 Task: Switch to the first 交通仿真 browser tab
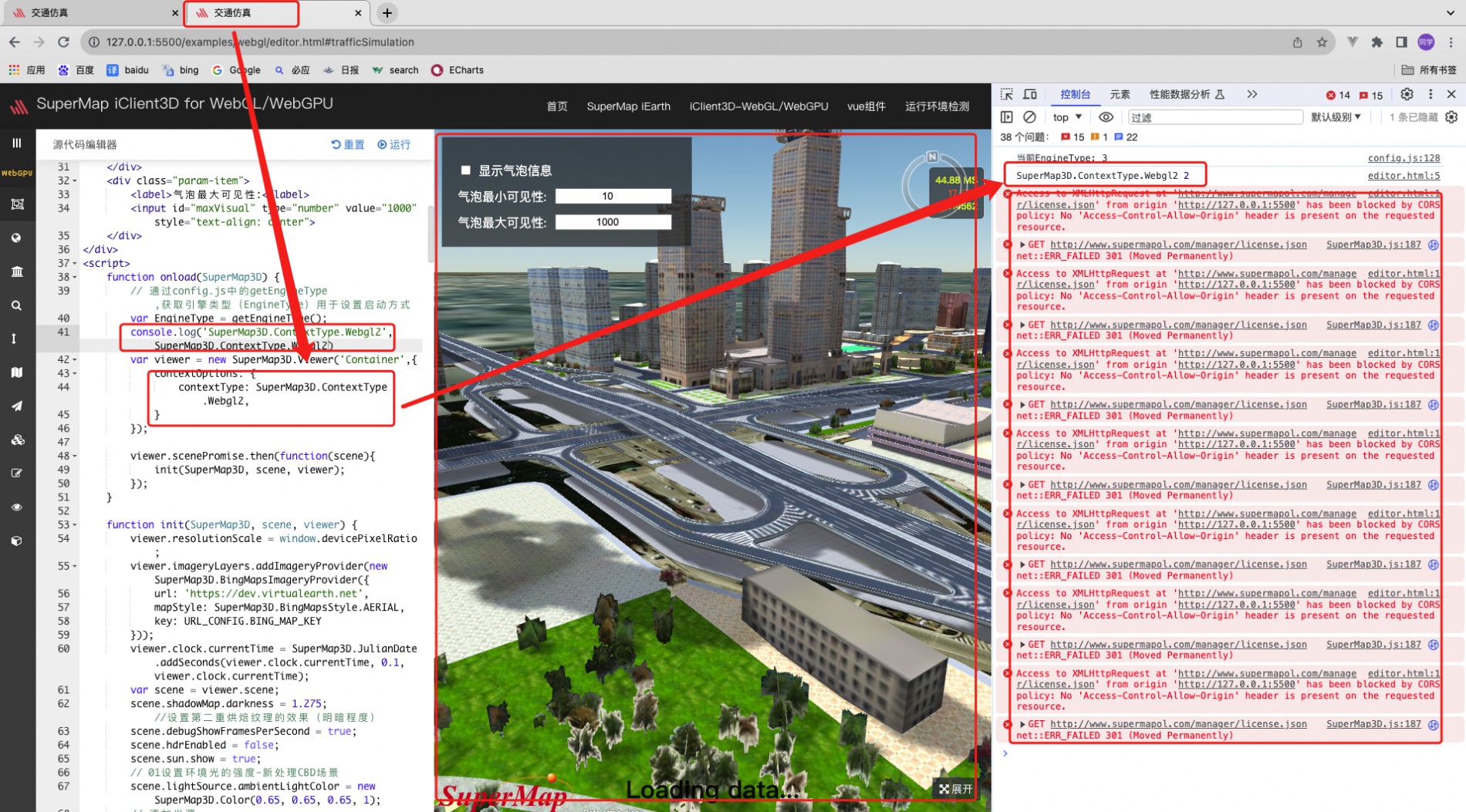(91, 12)
